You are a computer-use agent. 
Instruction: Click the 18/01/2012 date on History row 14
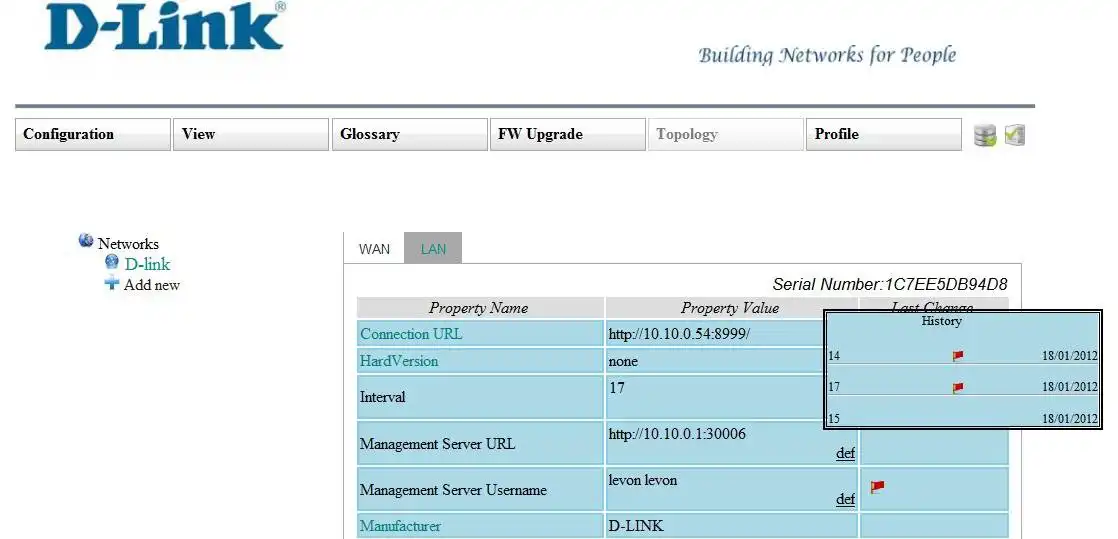point(1070,355)
